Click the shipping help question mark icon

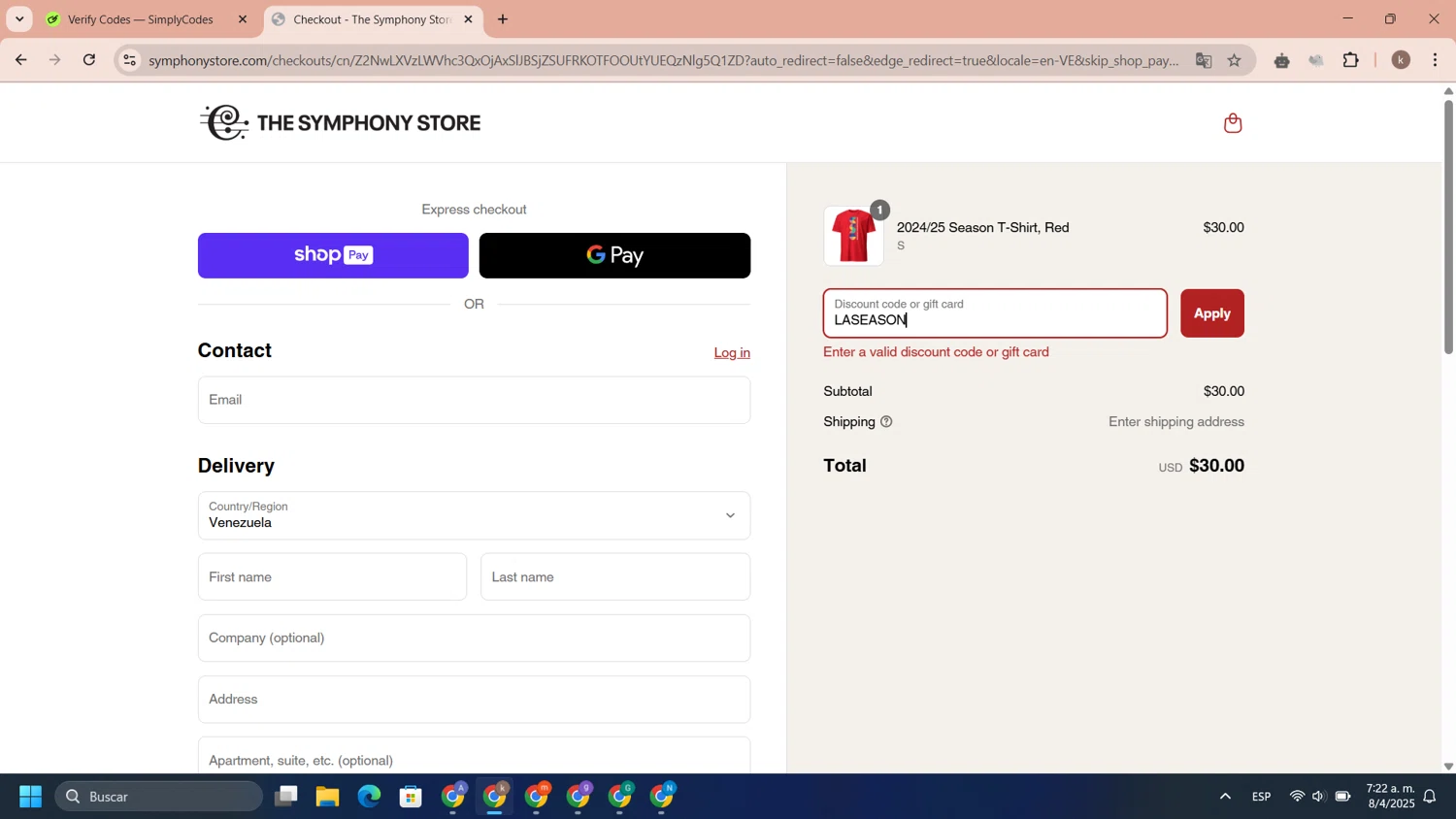click(x=886, y=422)
